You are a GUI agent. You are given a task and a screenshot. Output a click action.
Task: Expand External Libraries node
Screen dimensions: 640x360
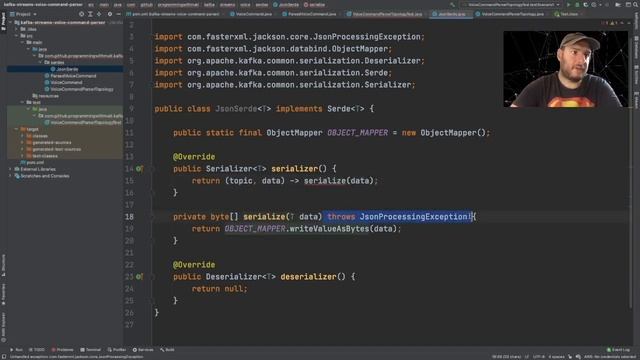click(11, 169)
